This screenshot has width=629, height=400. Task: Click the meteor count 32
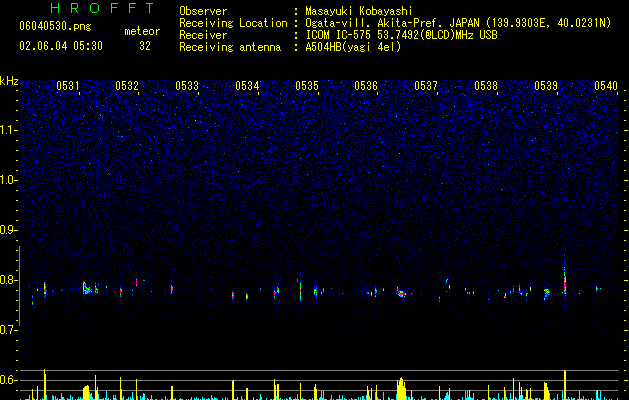point(145,46)
